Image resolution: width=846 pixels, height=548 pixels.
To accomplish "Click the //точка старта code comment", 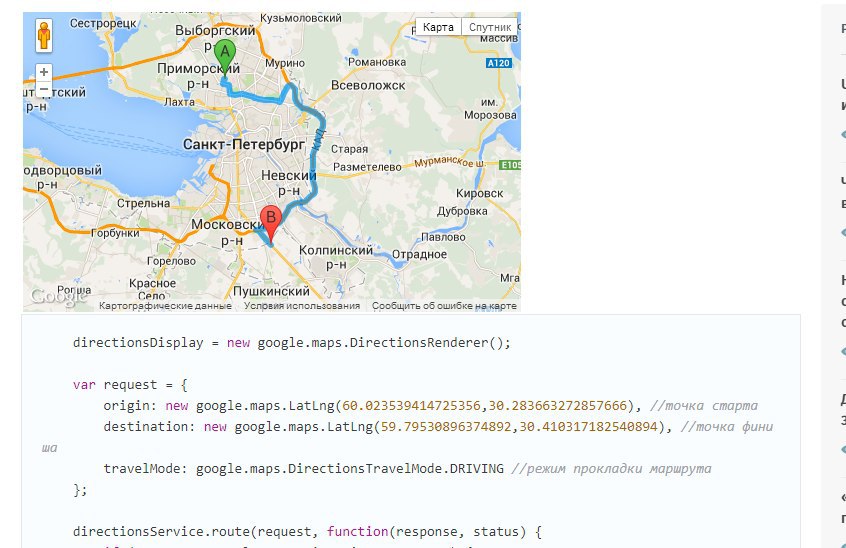I will 704,406.
